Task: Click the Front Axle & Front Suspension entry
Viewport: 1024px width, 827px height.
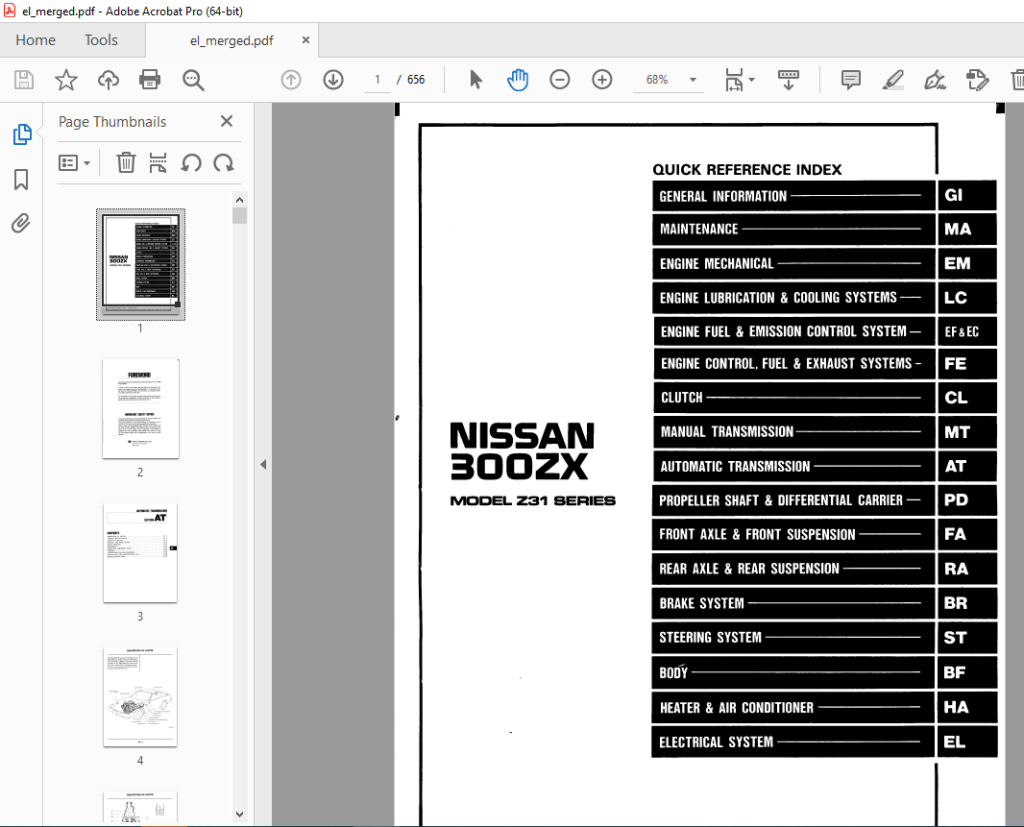Action: point(824,534)
